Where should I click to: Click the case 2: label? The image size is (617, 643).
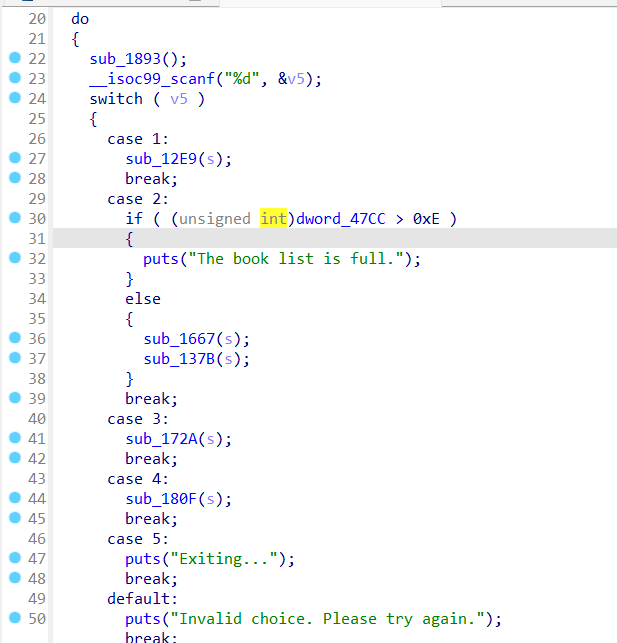click(x=138, y=199)
